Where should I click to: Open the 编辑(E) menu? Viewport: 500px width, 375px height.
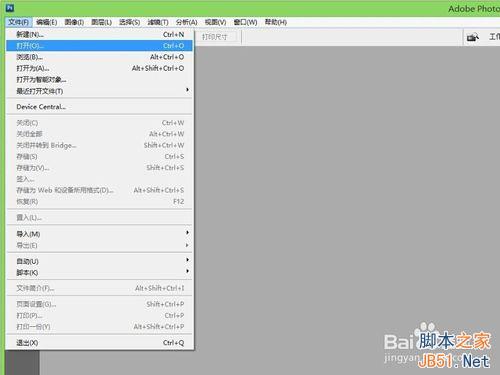click(x=46, y=22)
